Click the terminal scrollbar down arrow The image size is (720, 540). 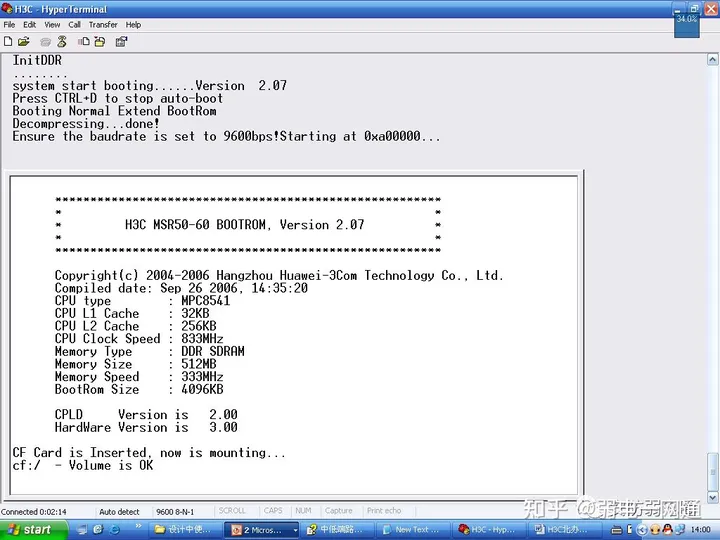(x=713, y=497)
